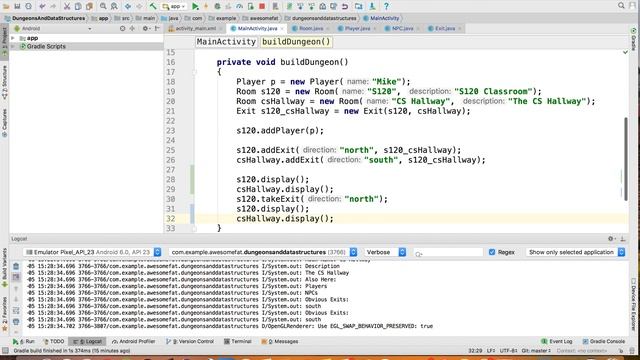The width and height of the screenshot is (640, 360).
Task: Open the Verbose log level dropdown
Action: 385,252
